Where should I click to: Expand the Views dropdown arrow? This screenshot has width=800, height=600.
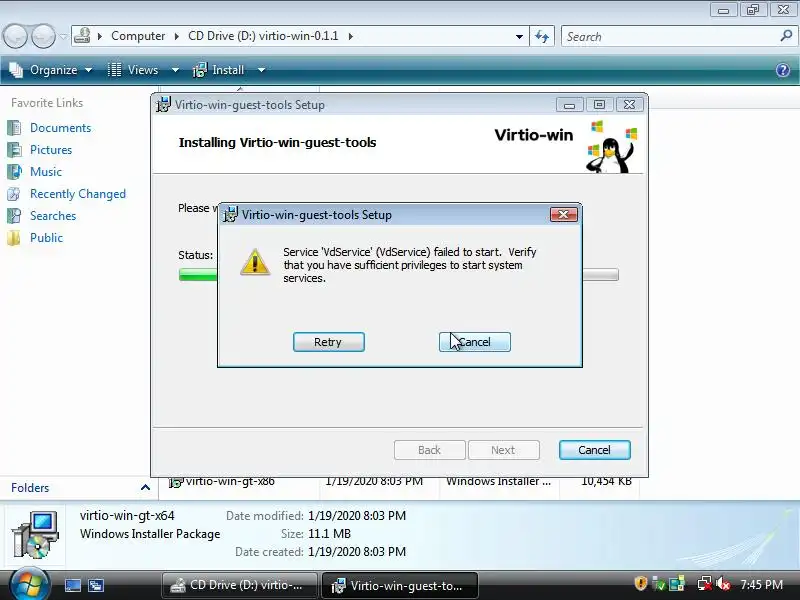[x=175, y=70]
